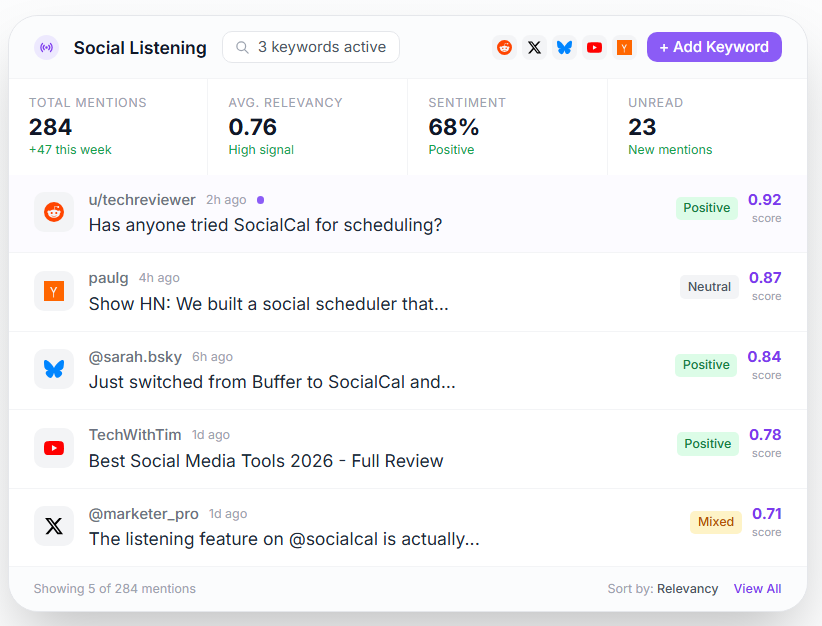Image resolution: width=822 pixels, height=626 pixels.
Task: Click YouTube icon beside TechWithTim mention
Action: [54, 448]
